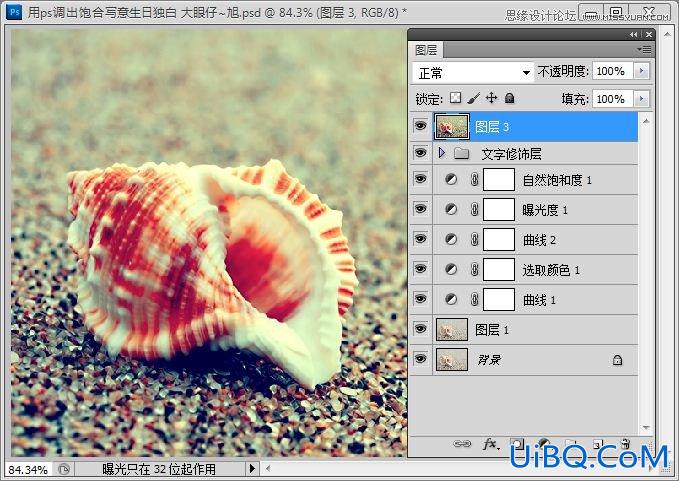This screenshot has height=481, width=679.
Task: Select the 曝光度 1 layer name
Action: click(x=545, y=210)
